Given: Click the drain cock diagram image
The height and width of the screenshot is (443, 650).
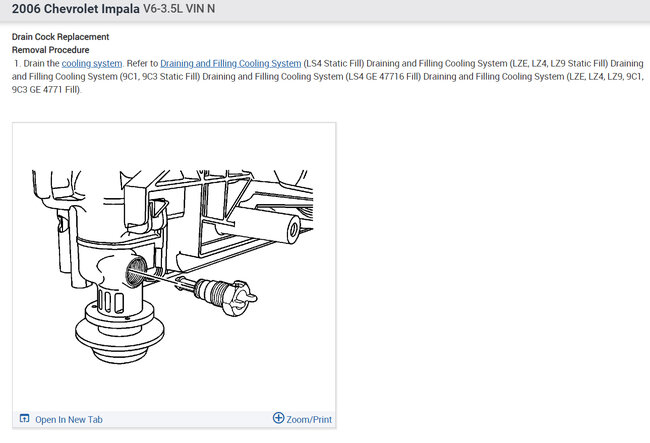Looking at the screenshot, I should pyautogui.click(x=172, y=266).
